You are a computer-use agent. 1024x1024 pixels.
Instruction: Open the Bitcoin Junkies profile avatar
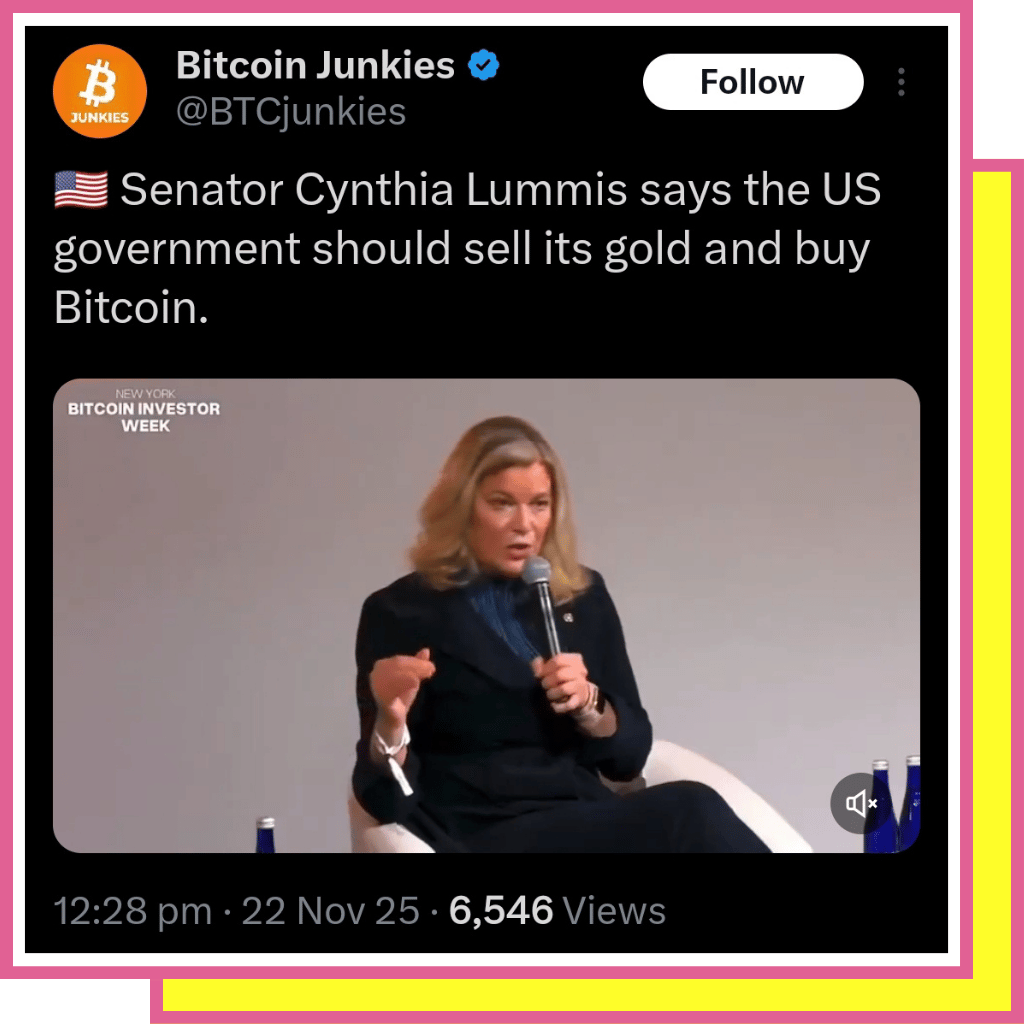100,91
